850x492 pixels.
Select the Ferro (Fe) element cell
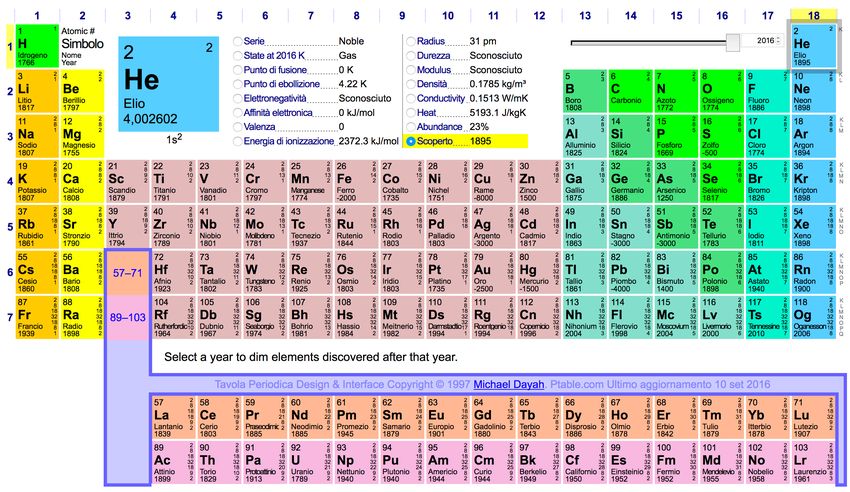point(356,182)
